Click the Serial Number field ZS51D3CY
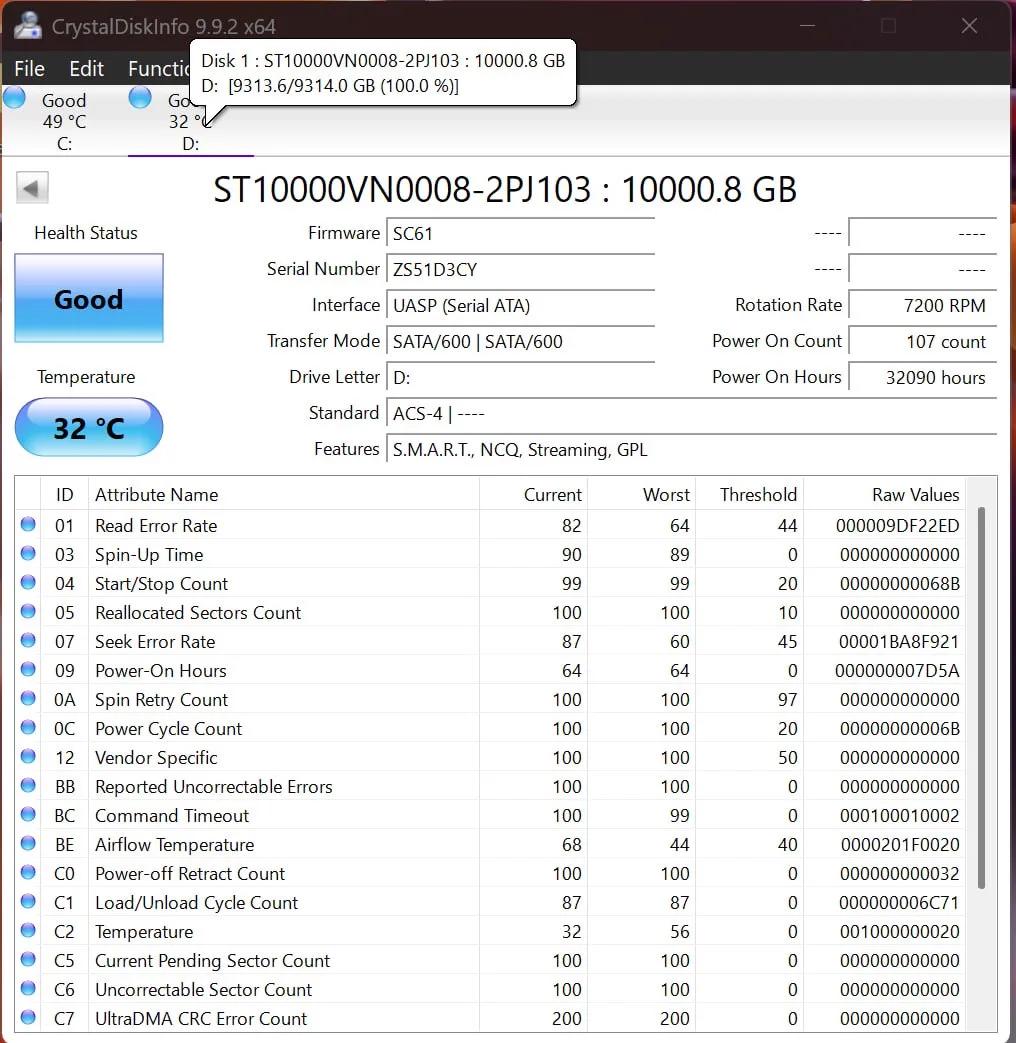This screenshot has width=1016, height=1043. (520, 270)
